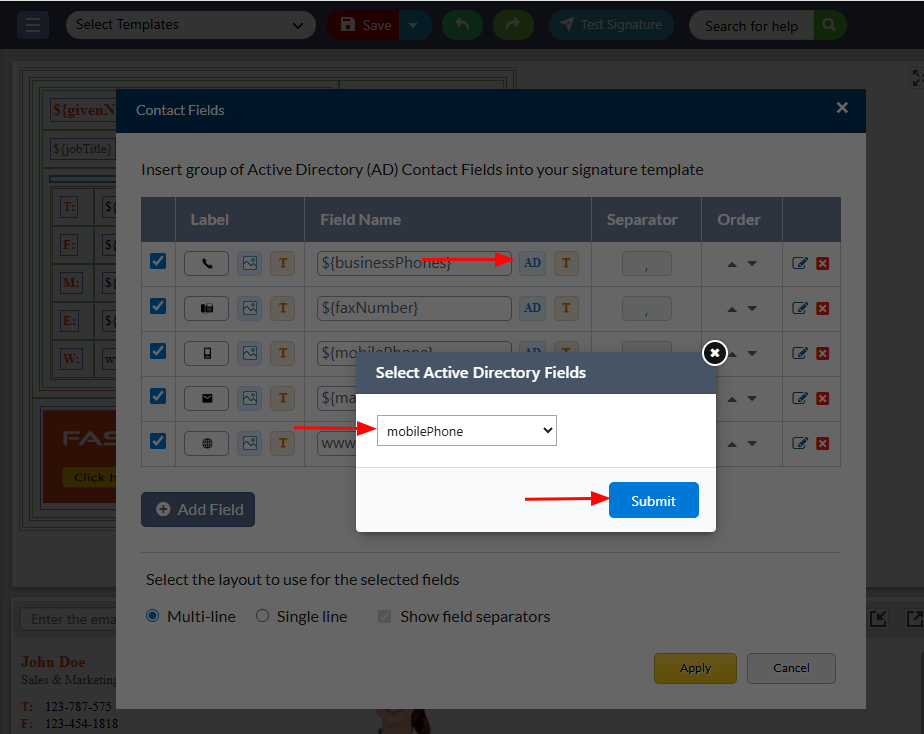Select the Single line layout option
The height and width of the screenshot is (734, 924).
click(x=263, y=616)
